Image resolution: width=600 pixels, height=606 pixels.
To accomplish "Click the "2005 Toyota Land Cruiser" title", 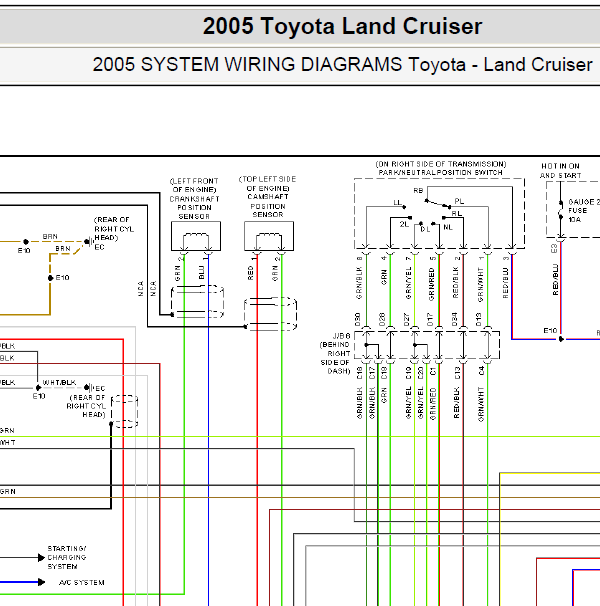I will 343,26.
